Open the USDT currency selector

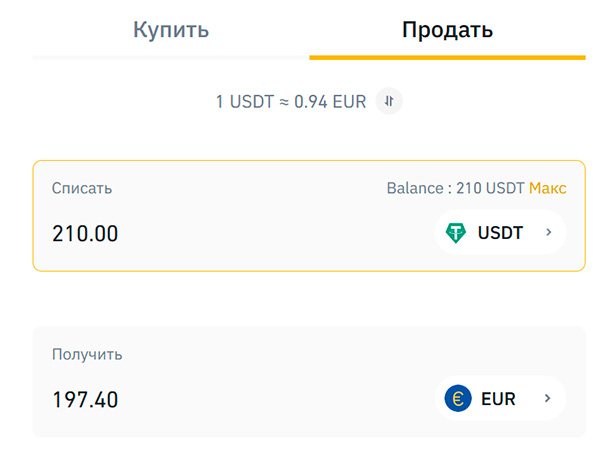coord(500,233)
